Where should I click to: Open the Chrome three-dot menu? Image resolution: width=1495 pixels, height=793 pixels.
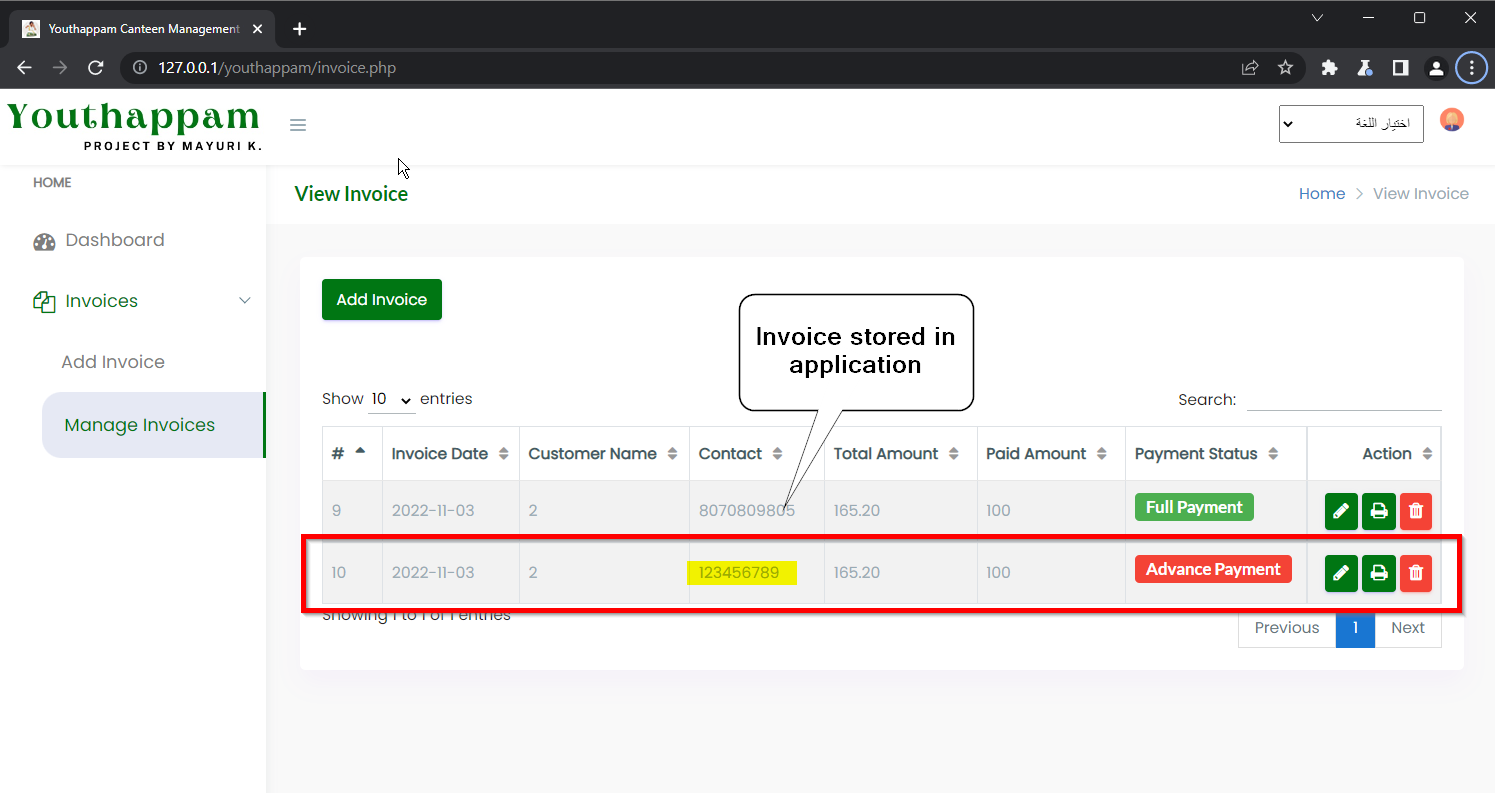coord(1471,68)
